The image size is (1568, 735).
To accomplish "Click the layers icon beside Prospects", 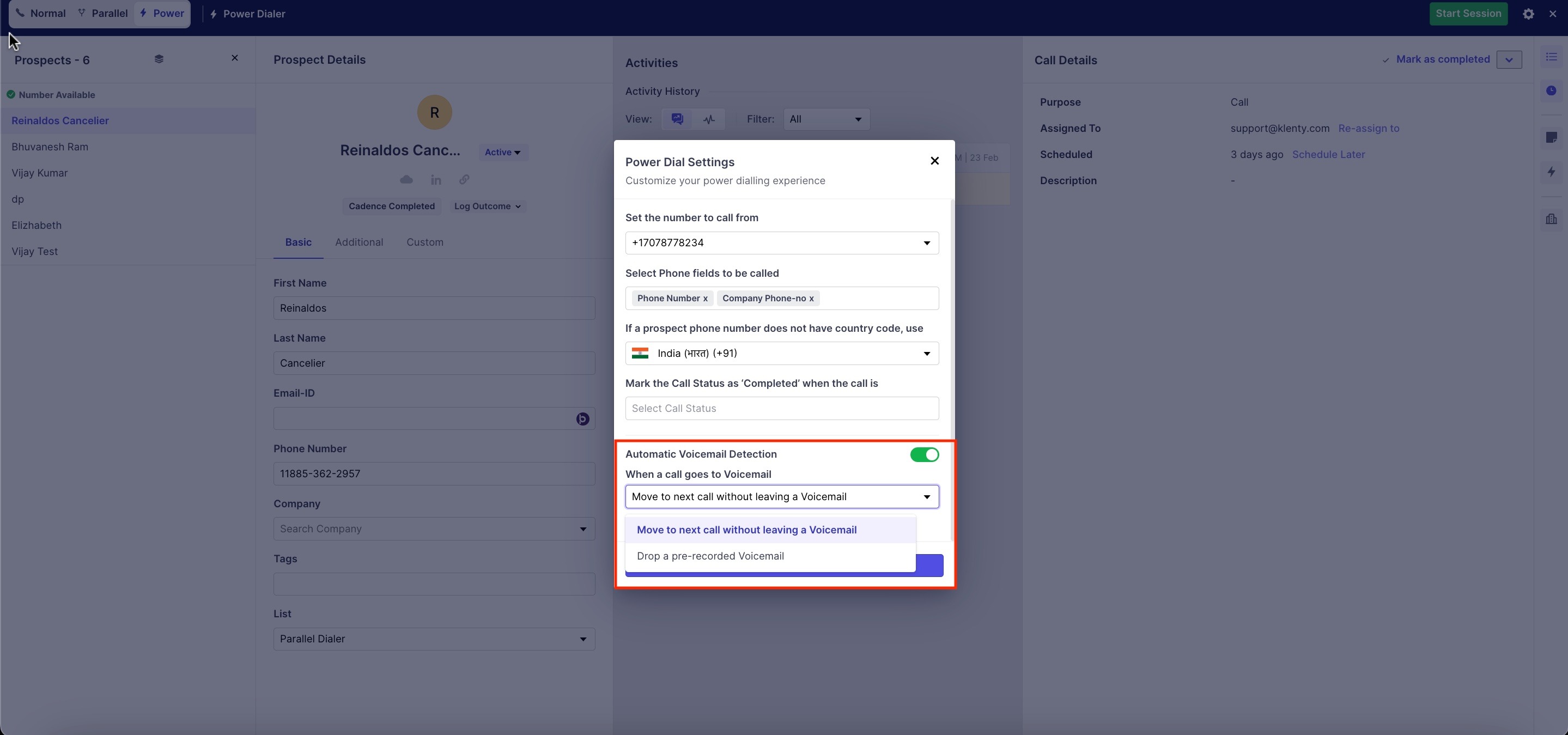I will click(x=159, y=59).
